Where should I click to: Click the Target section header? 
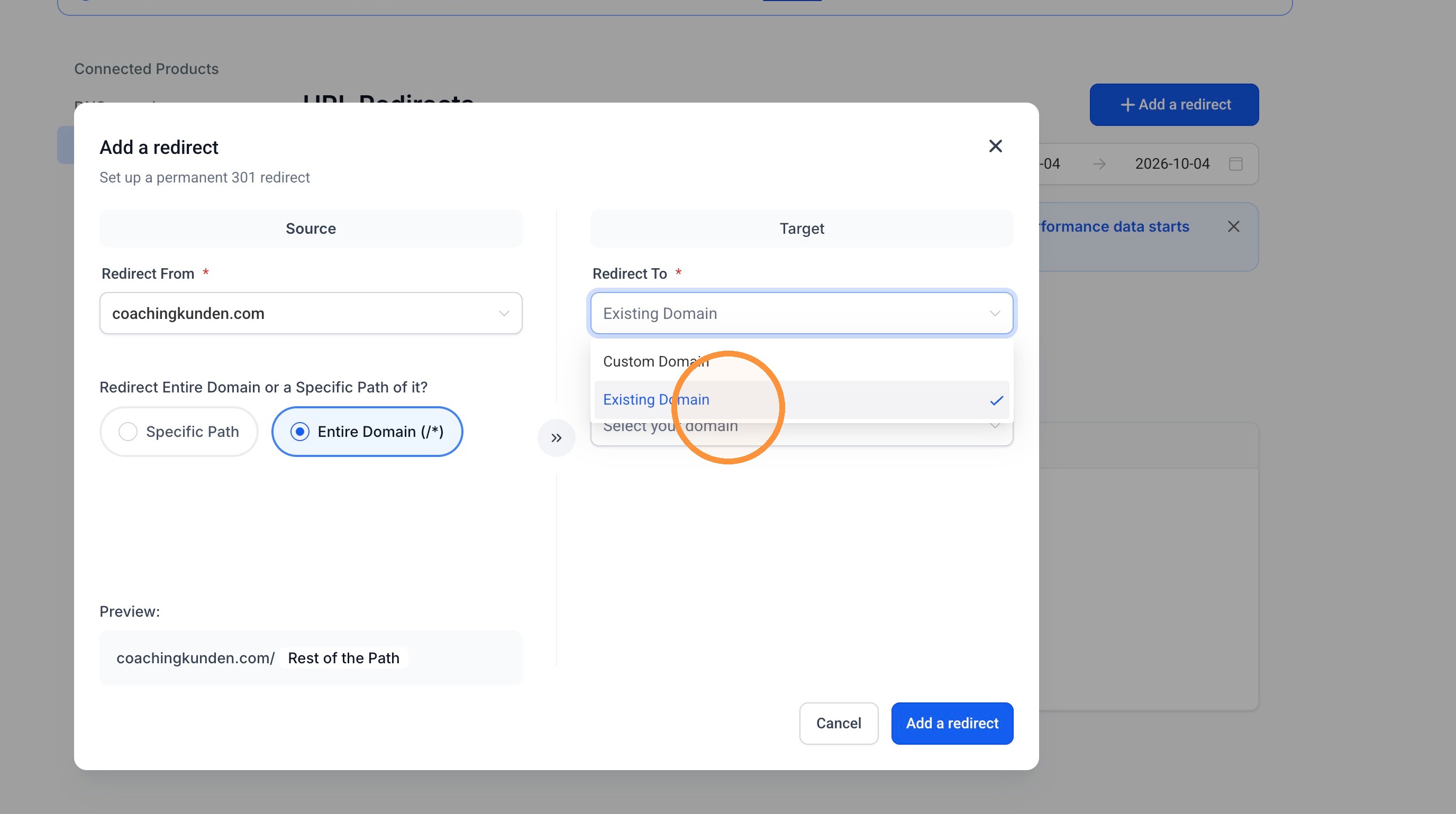802,228
